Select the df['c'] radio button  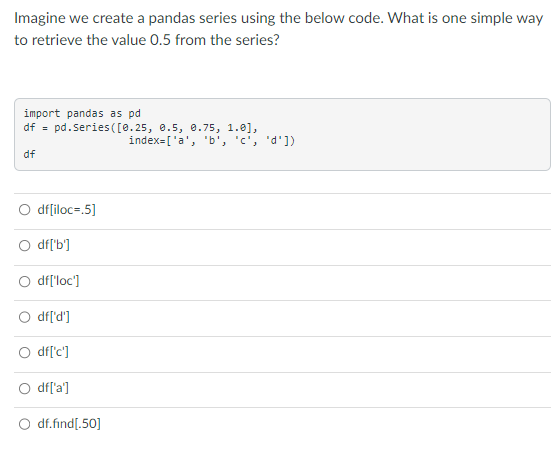pos(24,352)
